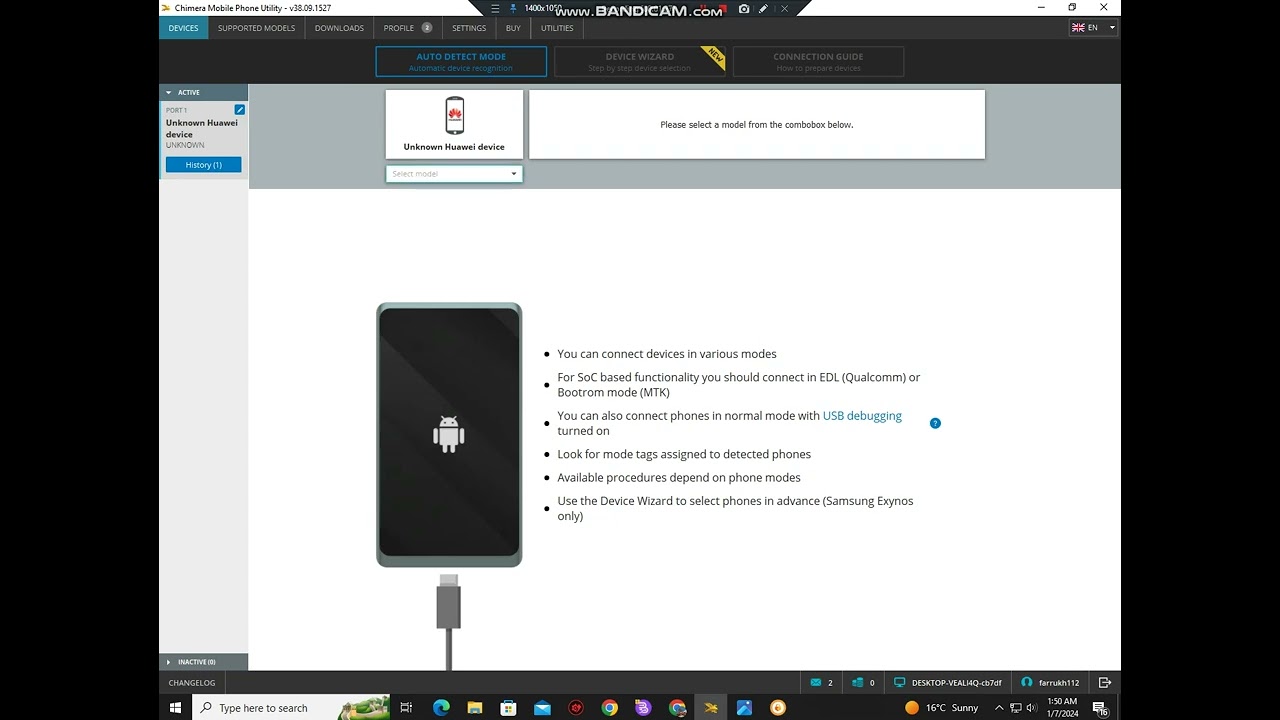Follow the USB debugging link
Image resolution: width=1280 pixels, height=720 pixels.
[x=862, y=416]
